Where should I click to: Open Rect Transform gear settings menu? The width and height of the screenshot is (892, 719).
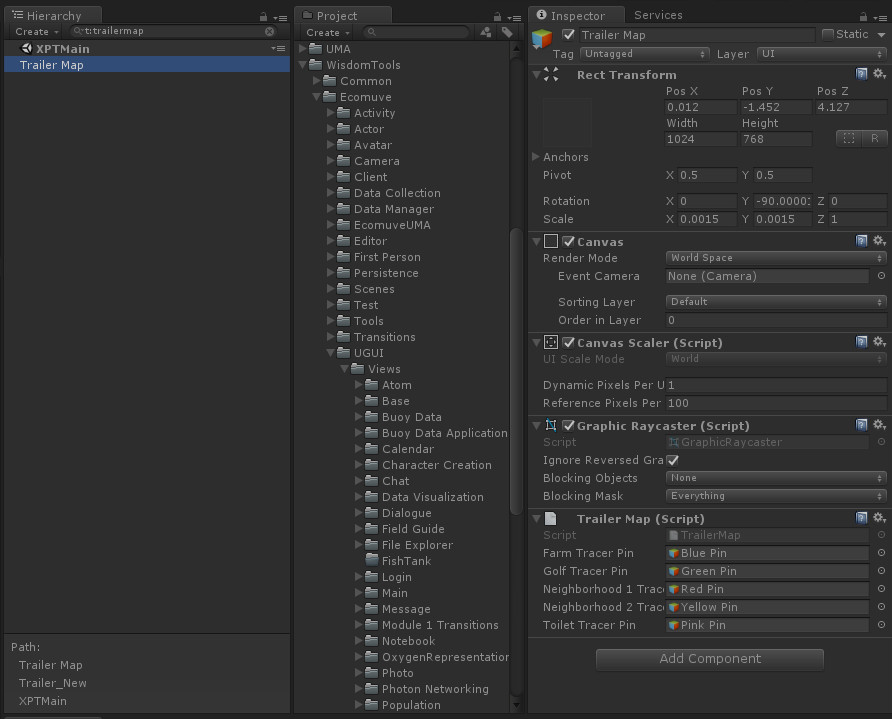coord(879,73)
